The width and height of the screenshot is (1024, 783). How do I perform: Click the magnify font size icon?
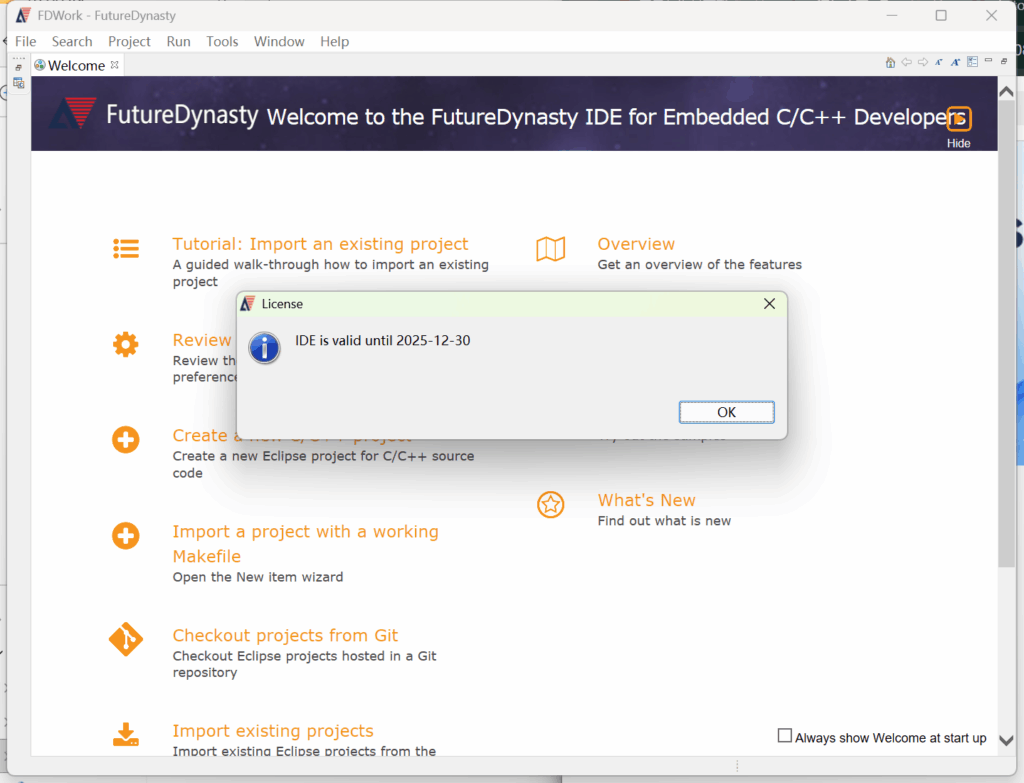point(955,62)
